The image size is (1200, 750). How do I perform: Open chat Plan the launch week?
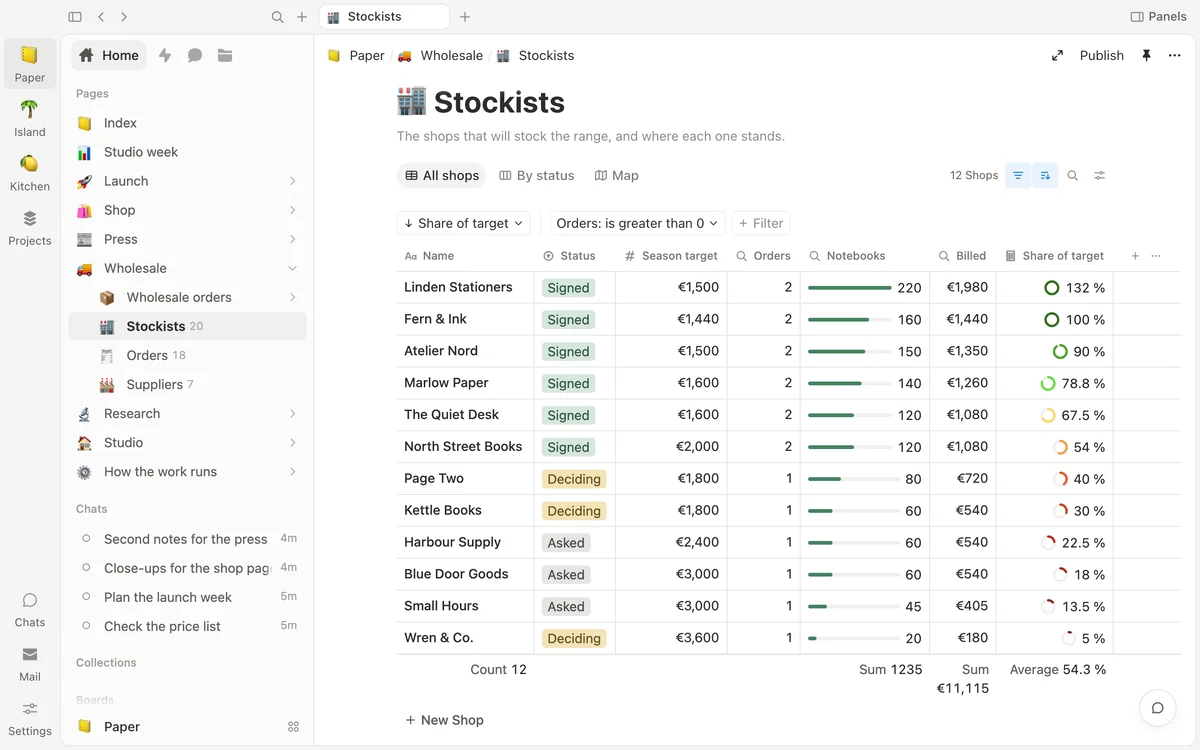[187, 597]
